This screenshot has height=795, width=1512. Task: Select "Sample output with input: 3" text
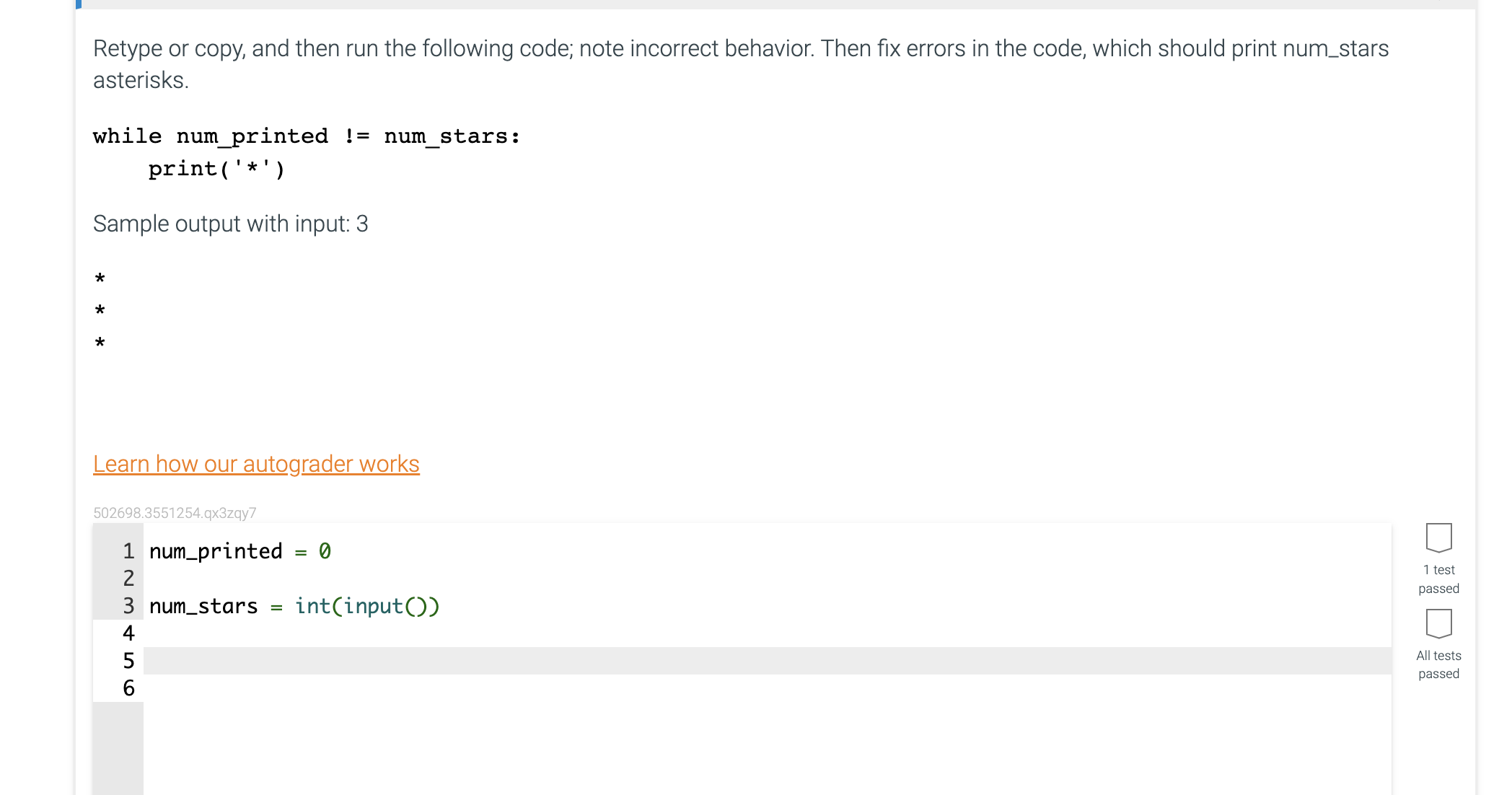(x=230, y=224)
